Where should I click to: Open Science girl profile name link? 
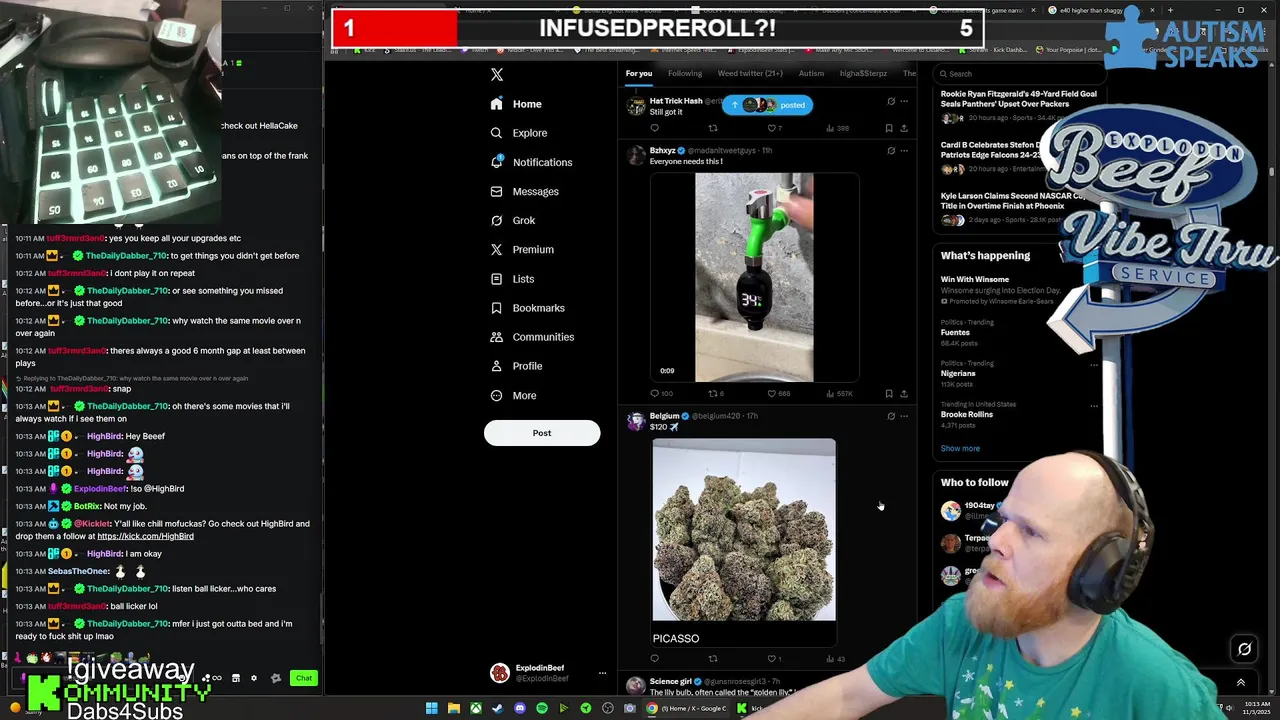point(671,682)
